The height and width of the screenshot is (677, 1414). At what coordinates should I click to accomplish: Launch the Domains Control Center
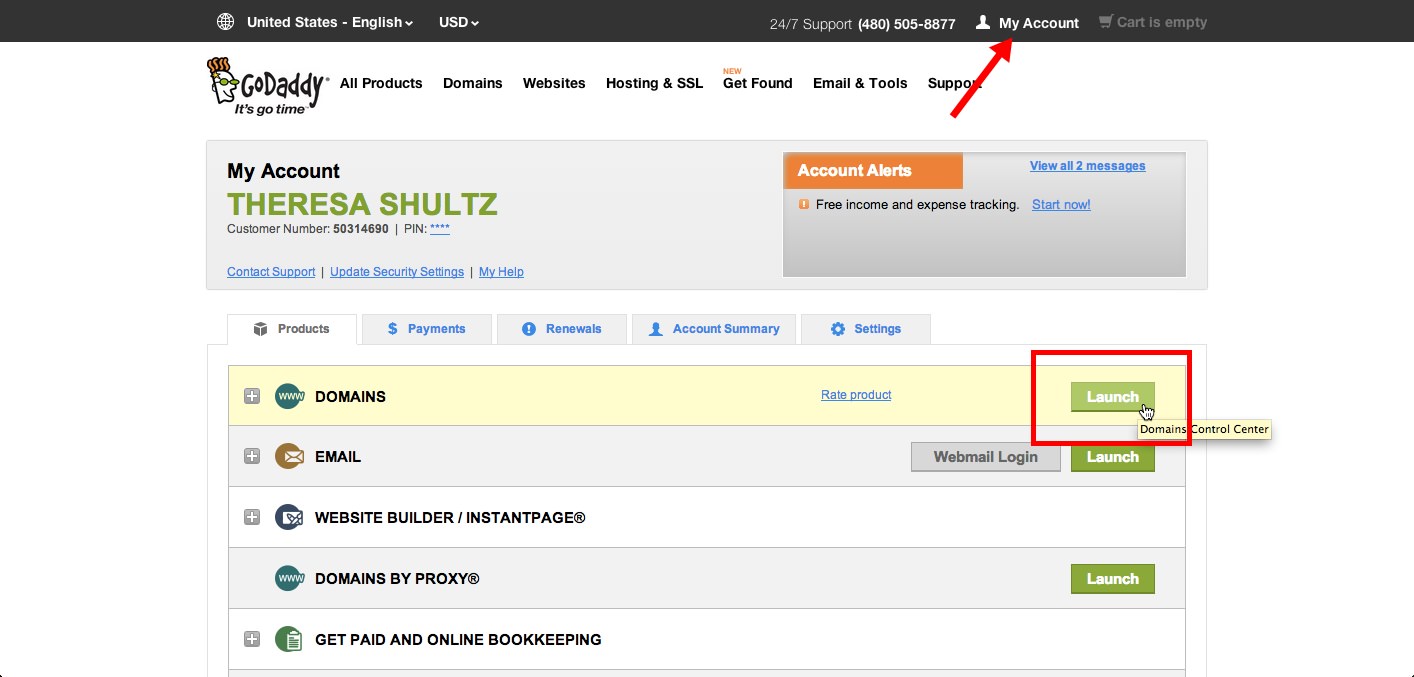click(1113, 397)
